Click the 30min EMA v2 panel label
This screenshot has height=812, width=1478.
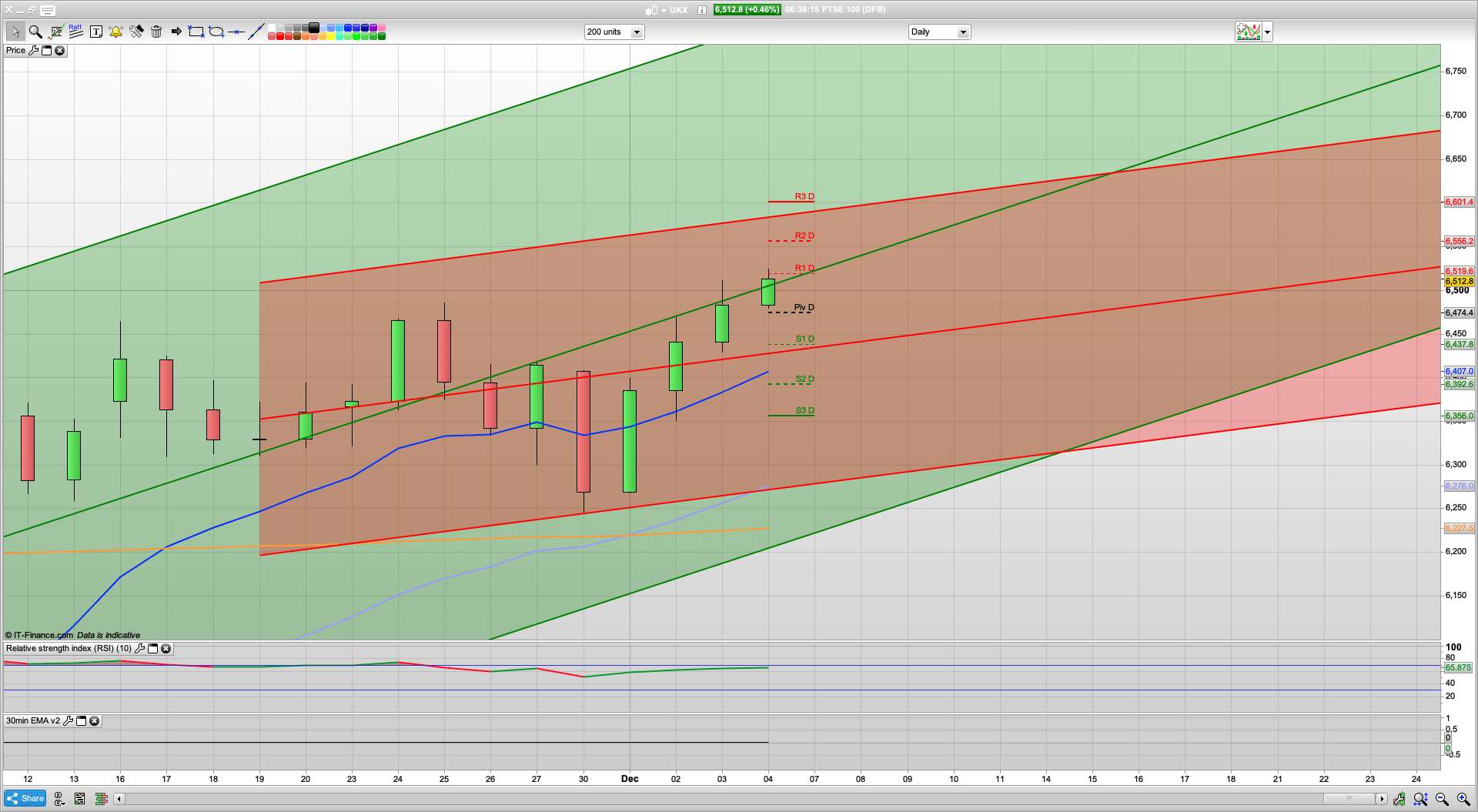coord(32,720)
